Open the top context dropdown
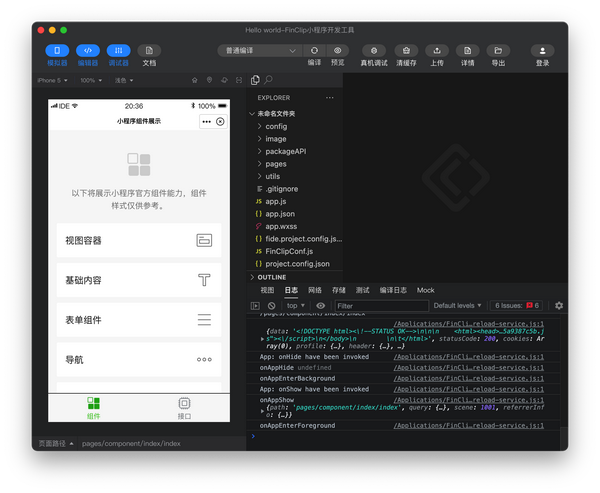Image resolution: width=600 pixels, height=493 pixels. tap(295, 305)
